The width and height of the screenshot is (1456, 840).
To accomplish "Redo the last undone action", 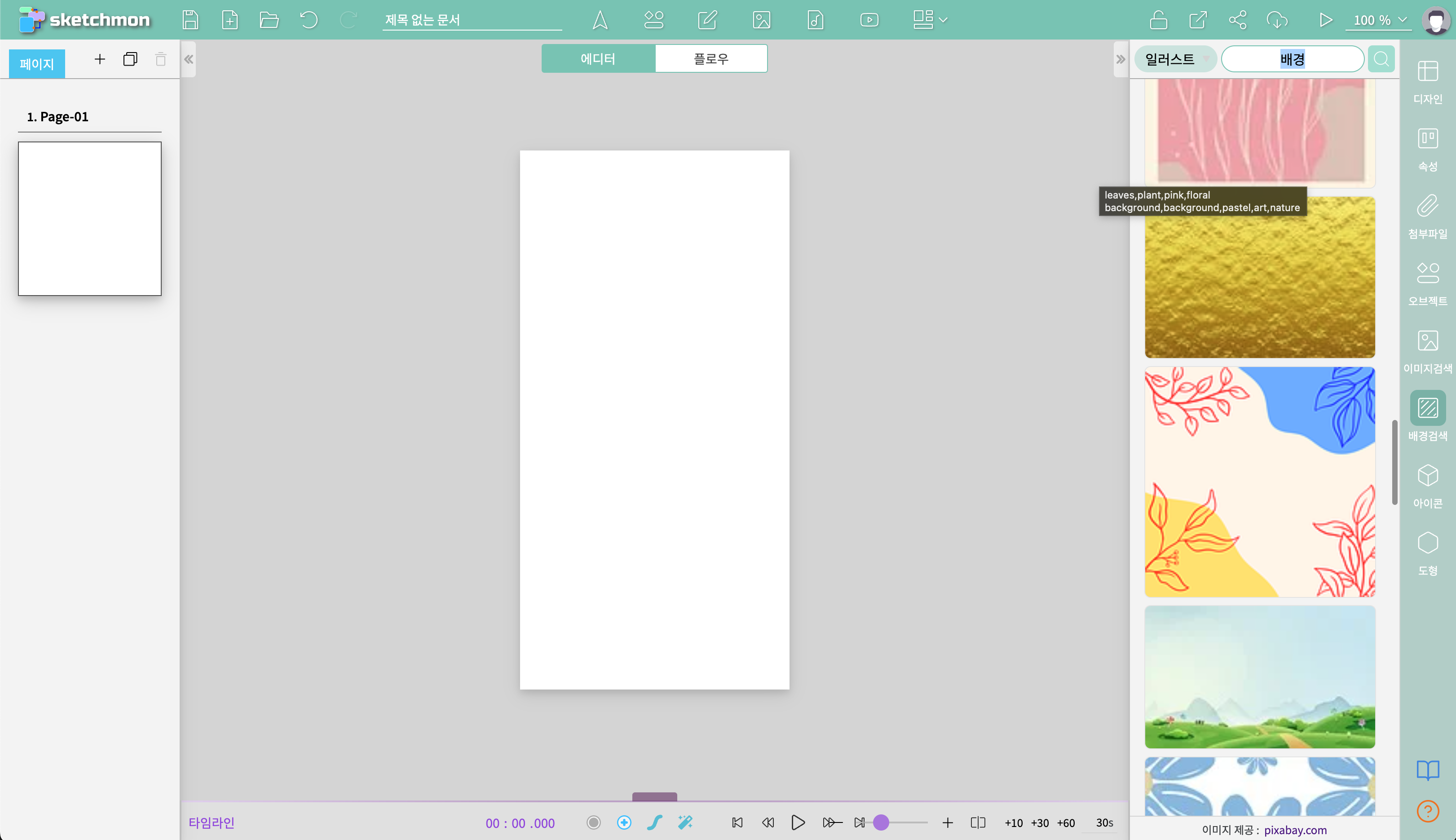I will pos(348,20).
